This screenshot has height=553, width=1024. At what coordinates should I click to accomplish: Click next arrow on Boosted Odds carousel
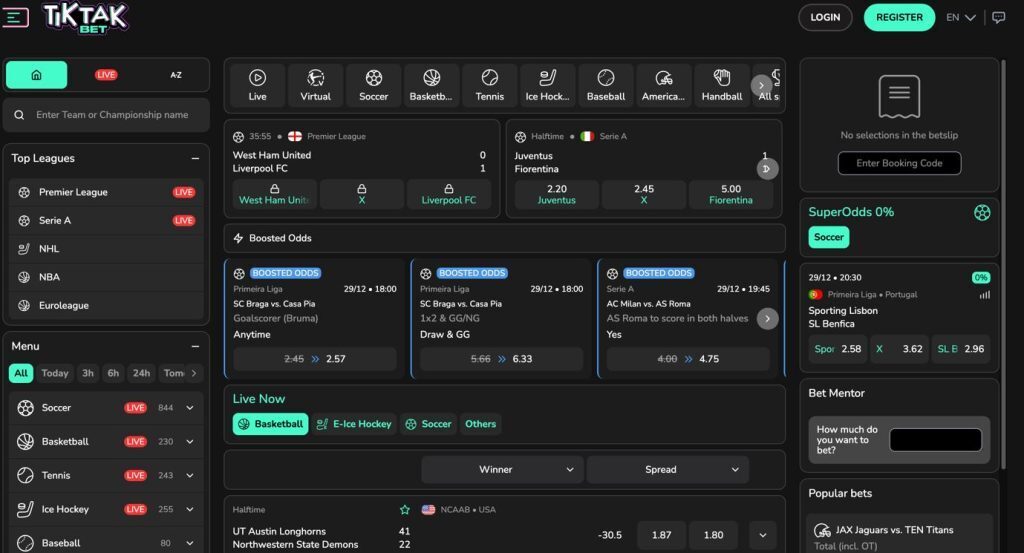[x=767, y=319]
